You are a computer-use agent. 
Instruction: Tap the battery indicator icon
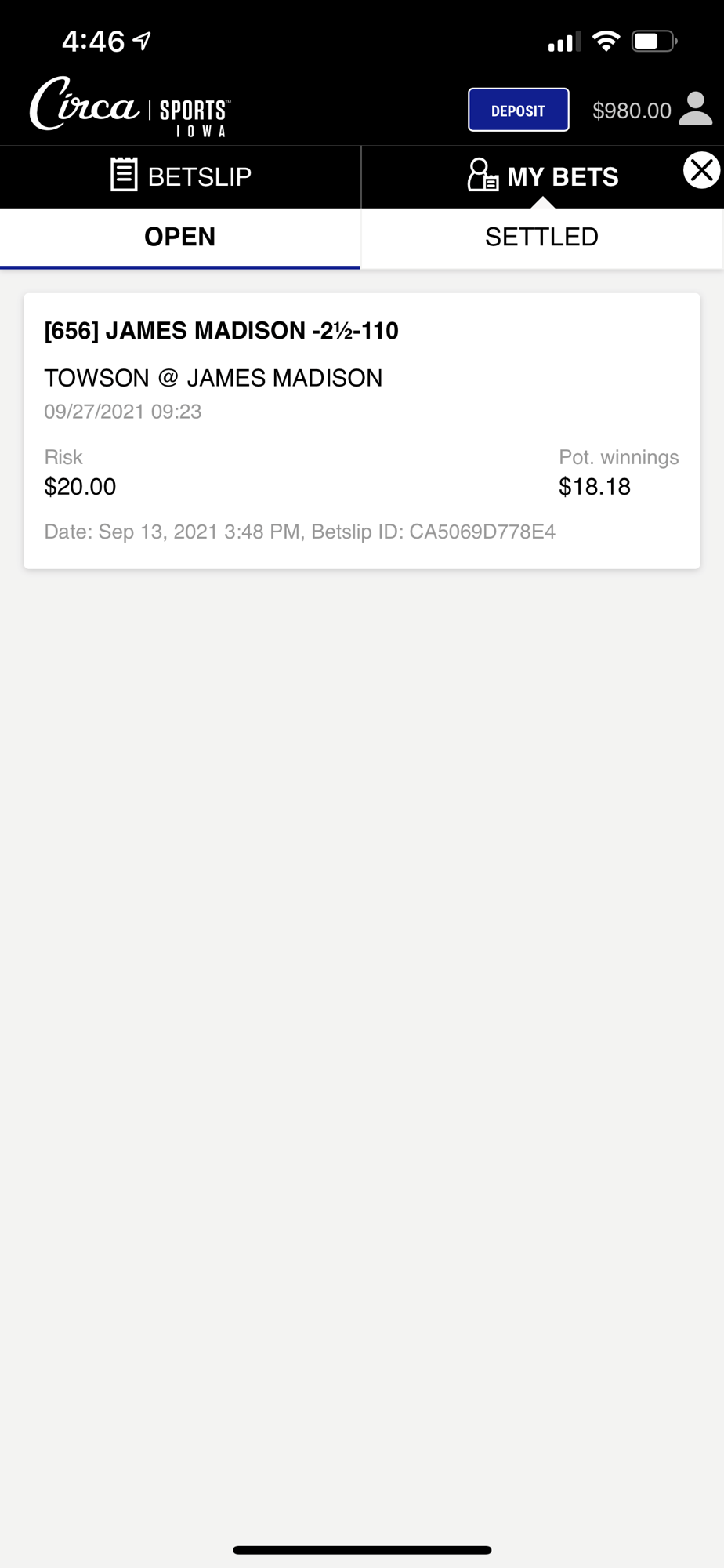(654, 41)
